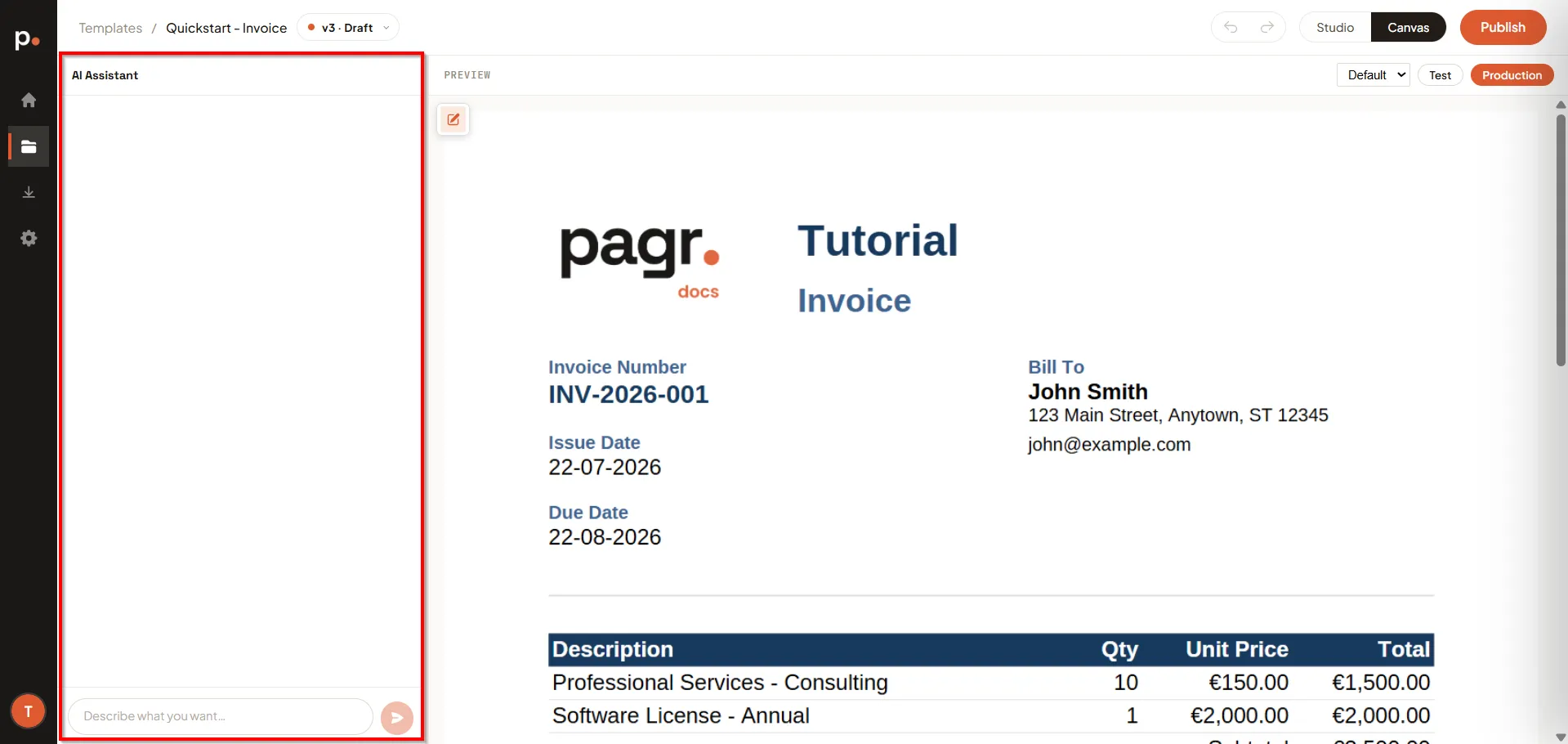Screen dimensions: 1568x744
Task: Click the 'Unit Price' table header
Action: 1237,649
